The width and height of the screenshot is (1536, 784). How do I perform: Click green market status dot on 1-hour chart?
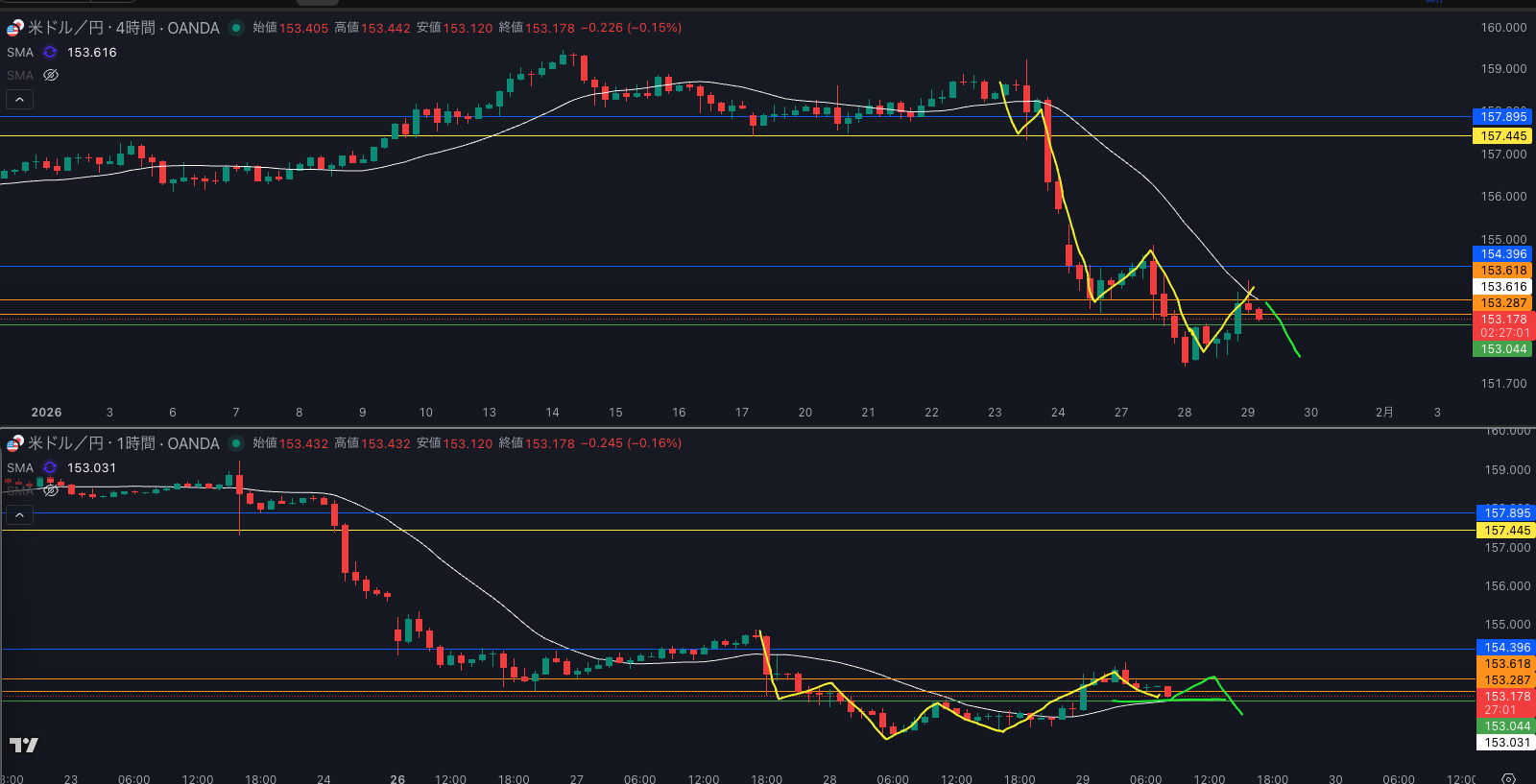pos(236,443)
